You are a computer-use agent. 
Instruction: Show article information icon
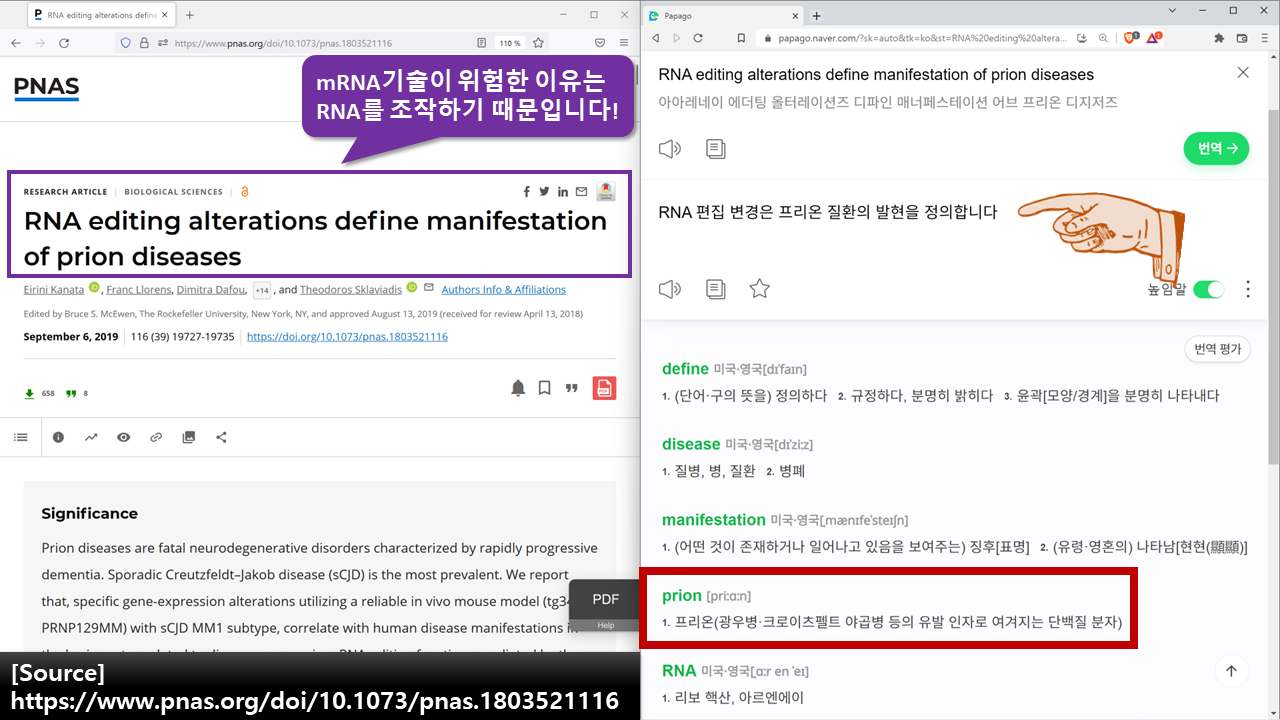58,437
